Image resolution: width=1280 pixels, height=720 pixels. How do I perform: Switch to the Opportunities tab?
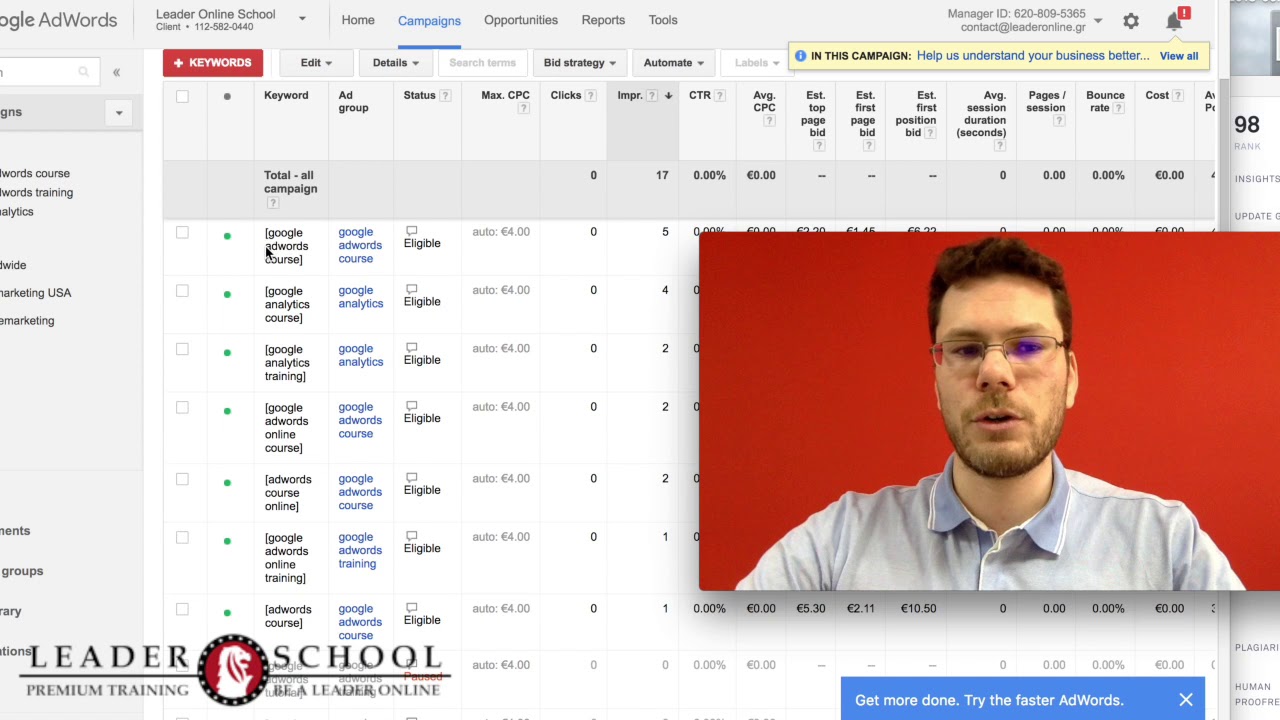pos(520,20)
